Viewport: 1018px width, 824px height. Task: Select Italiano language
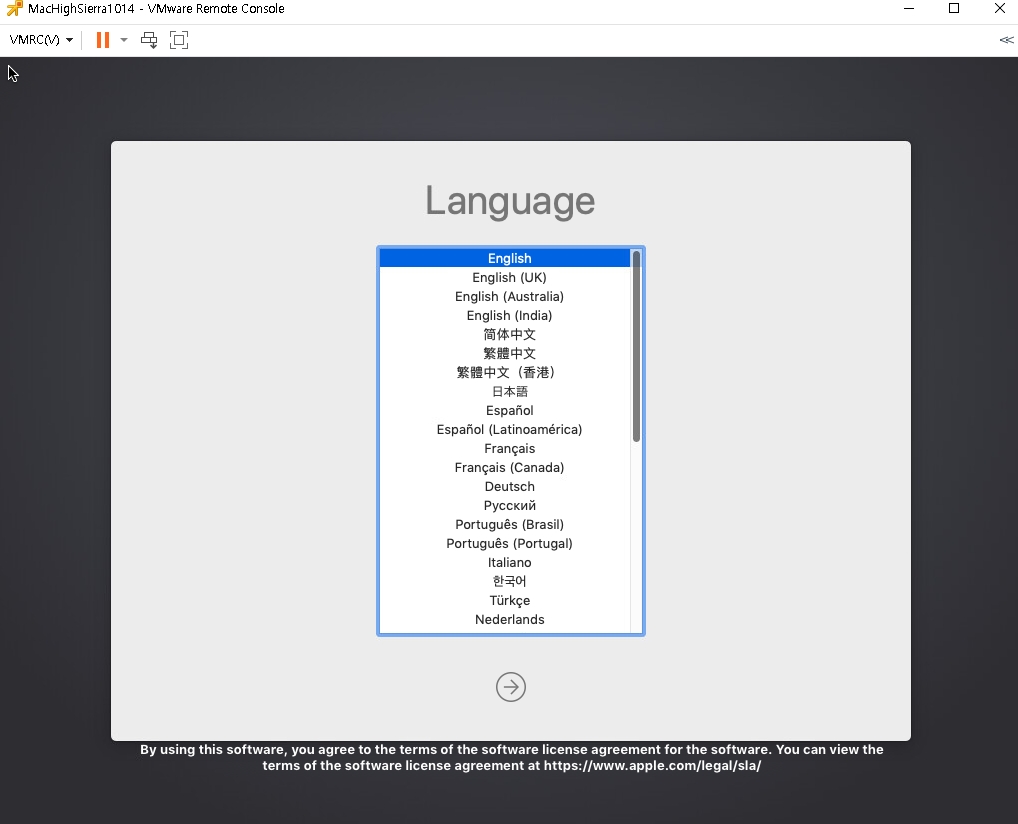504,562
